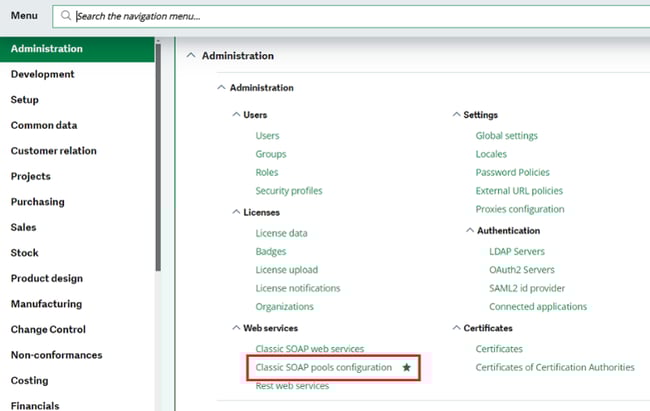This screenshot has height=411, width=650.
Task: Collapse the Users group
Action: pos(235,115)
